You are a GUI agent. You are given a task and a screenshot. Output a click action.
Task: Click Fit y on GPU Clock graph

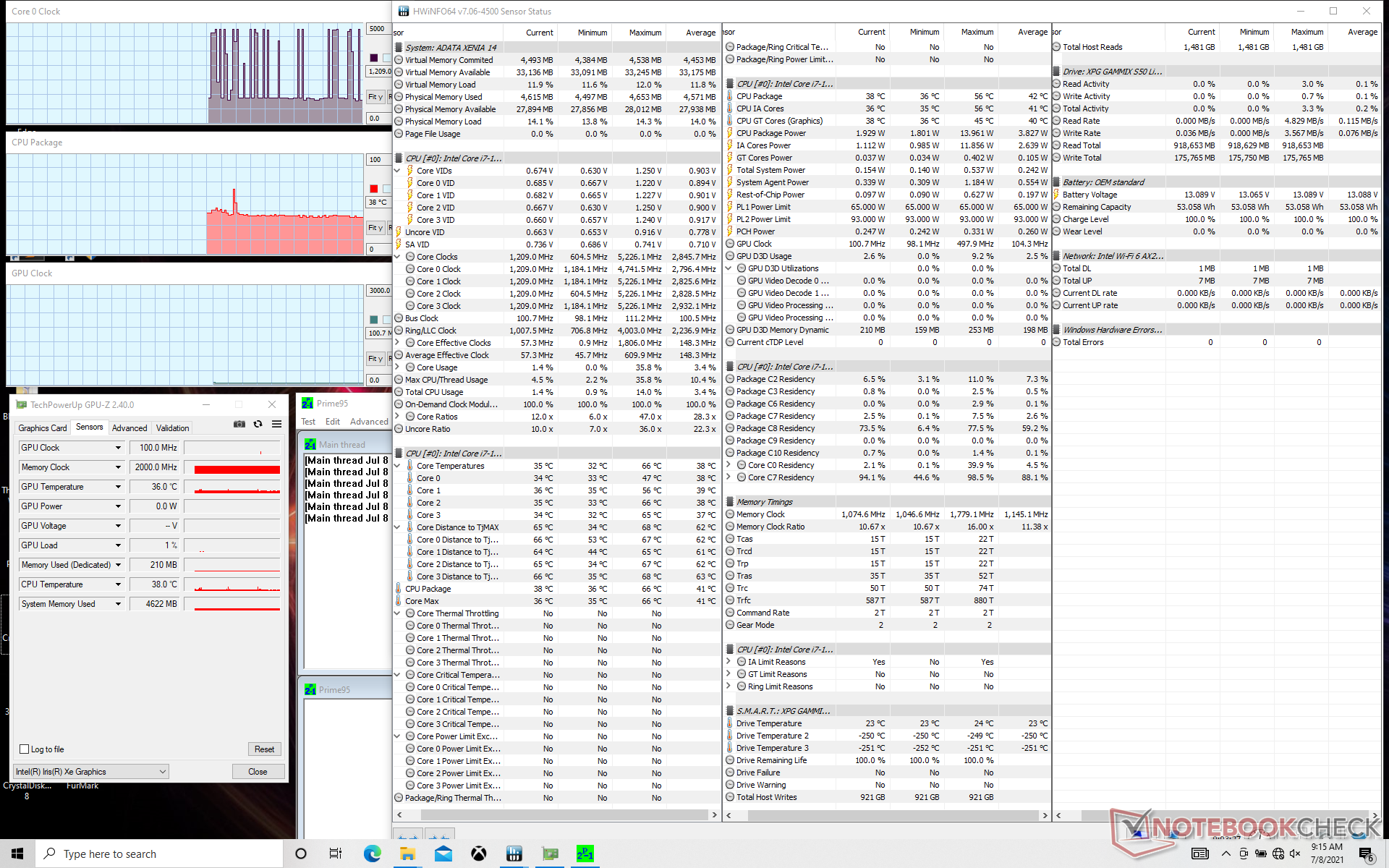pos(375,359)
